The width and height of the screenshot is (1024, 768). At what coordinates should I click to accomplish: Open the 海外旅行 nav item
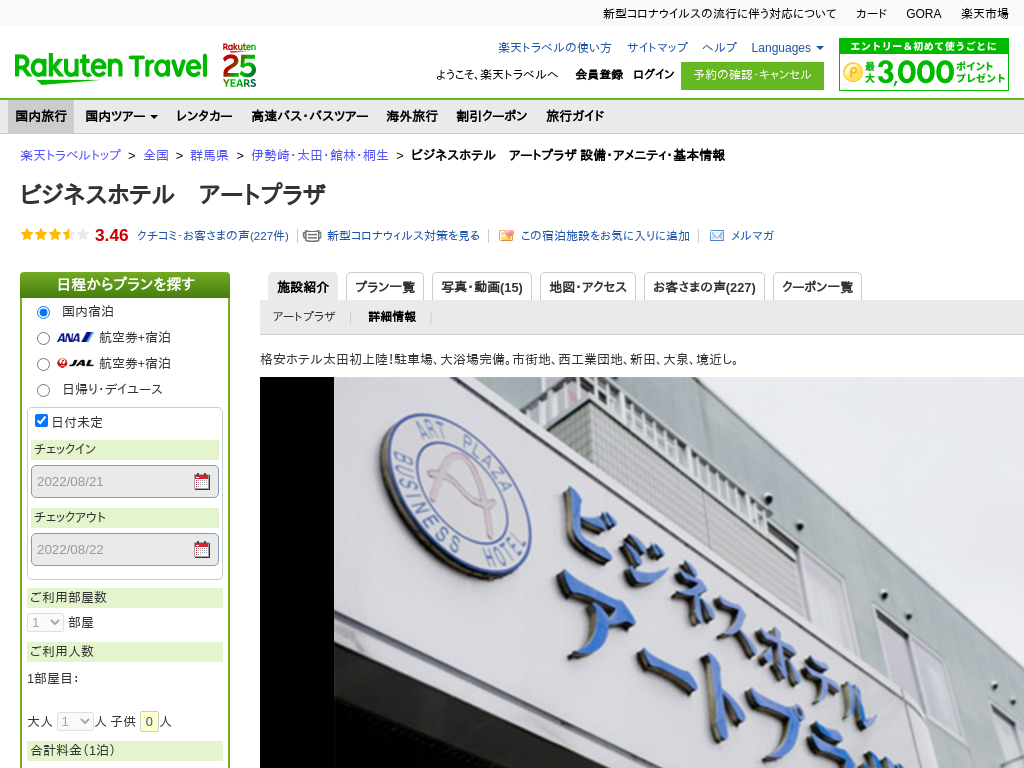(x=412, y=116)
